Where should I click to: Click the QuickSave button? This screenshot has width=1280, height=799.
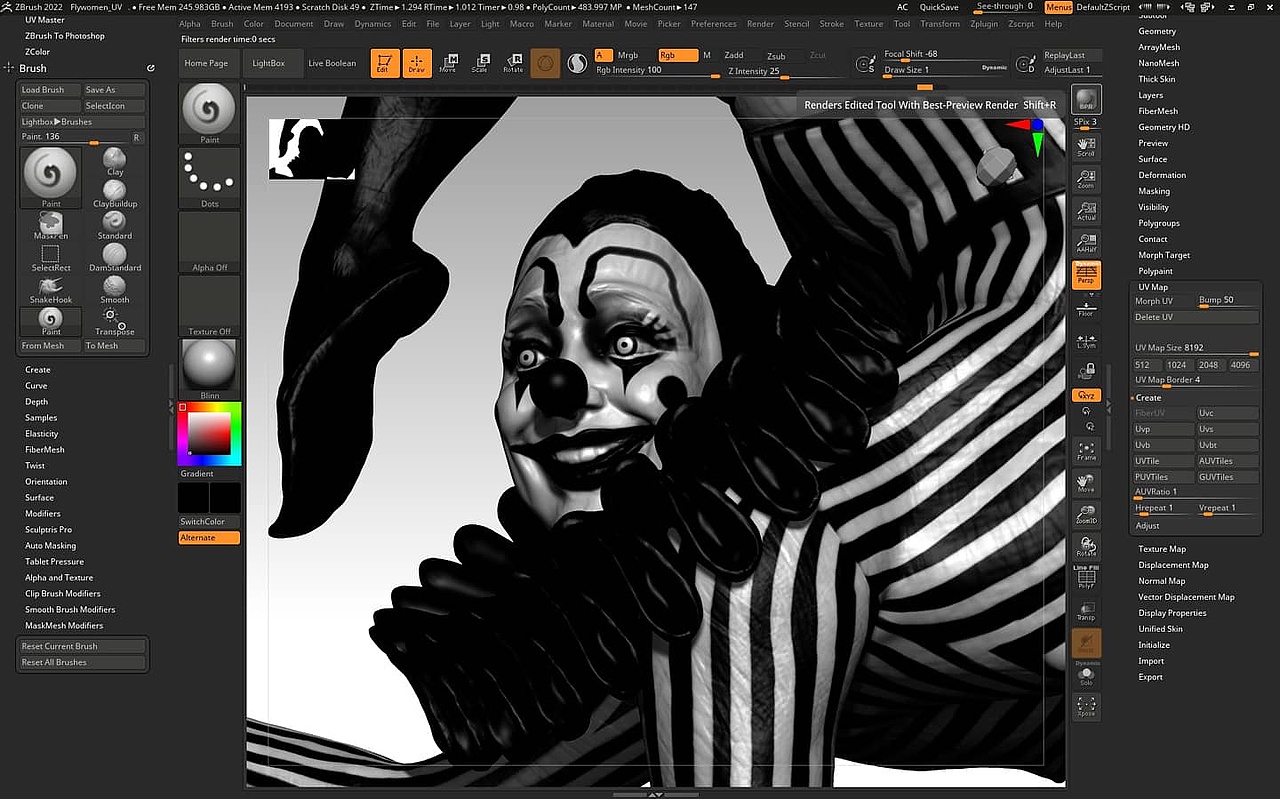coord(939,7)
